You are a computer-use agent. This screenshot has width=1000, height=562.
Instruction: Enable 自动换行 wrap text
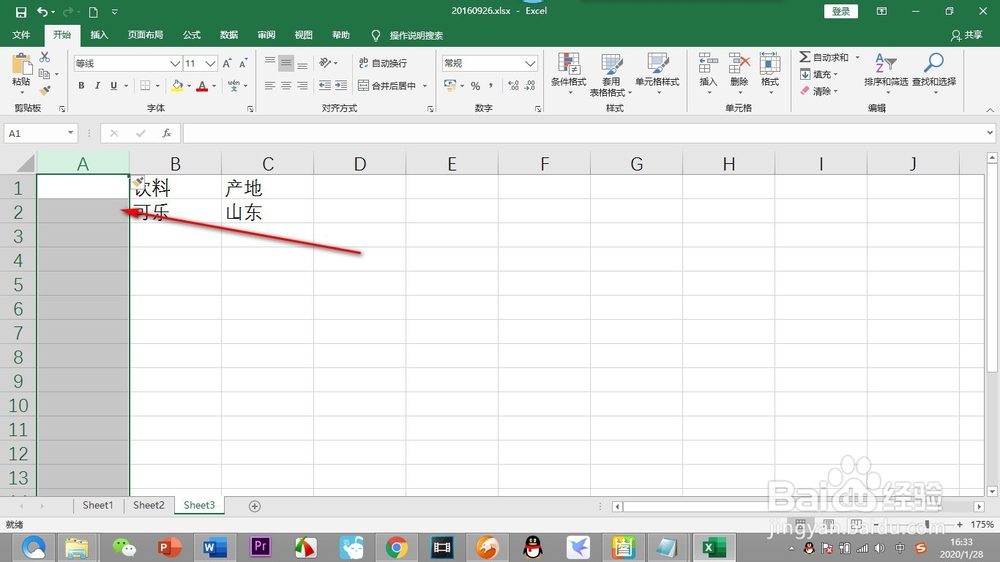[x=383, y=63]
